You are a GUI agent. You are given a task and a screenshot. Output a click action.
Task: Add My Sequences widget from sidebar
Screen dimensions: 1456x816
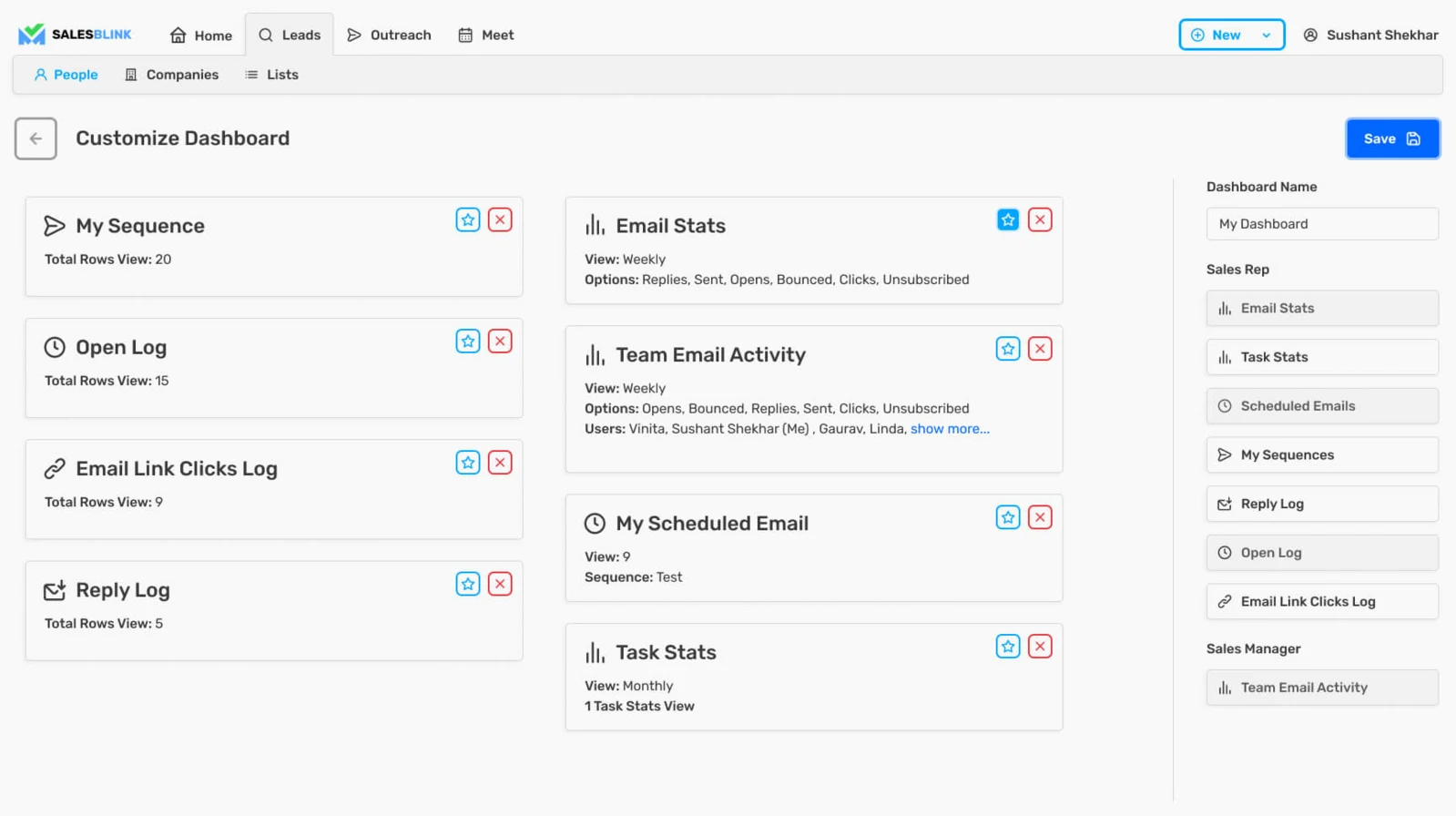click(1322, 454)
